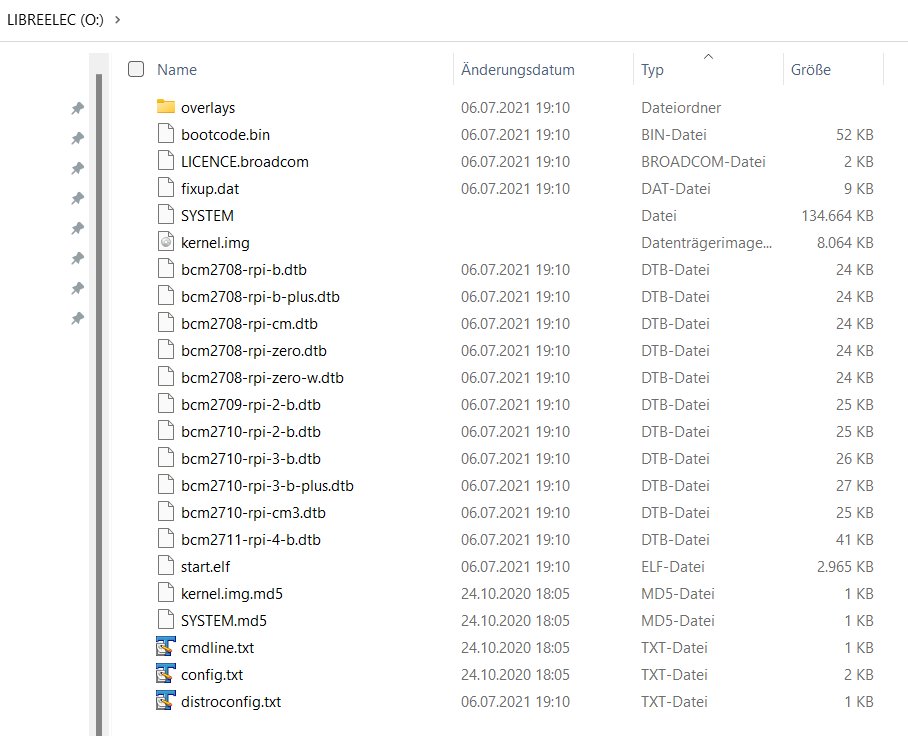Select the kernel.img disc image icon
The height and width of the screenshot is (736, 908).
(x=166, y=241)
